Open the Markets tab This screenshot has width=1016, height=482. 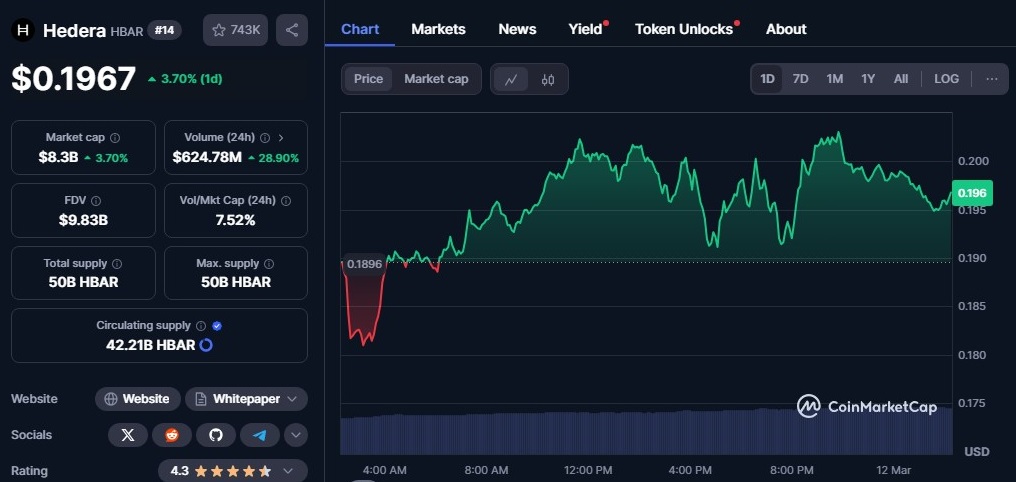(x=438, y=29)
